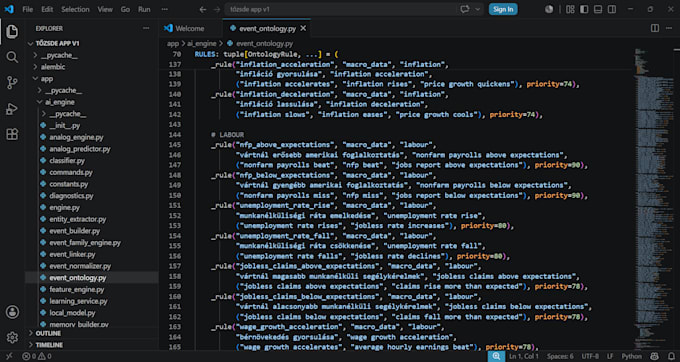Open Customize Layout icon
Image resolution: width=680 pixels, height=362 pixels.
570,9
